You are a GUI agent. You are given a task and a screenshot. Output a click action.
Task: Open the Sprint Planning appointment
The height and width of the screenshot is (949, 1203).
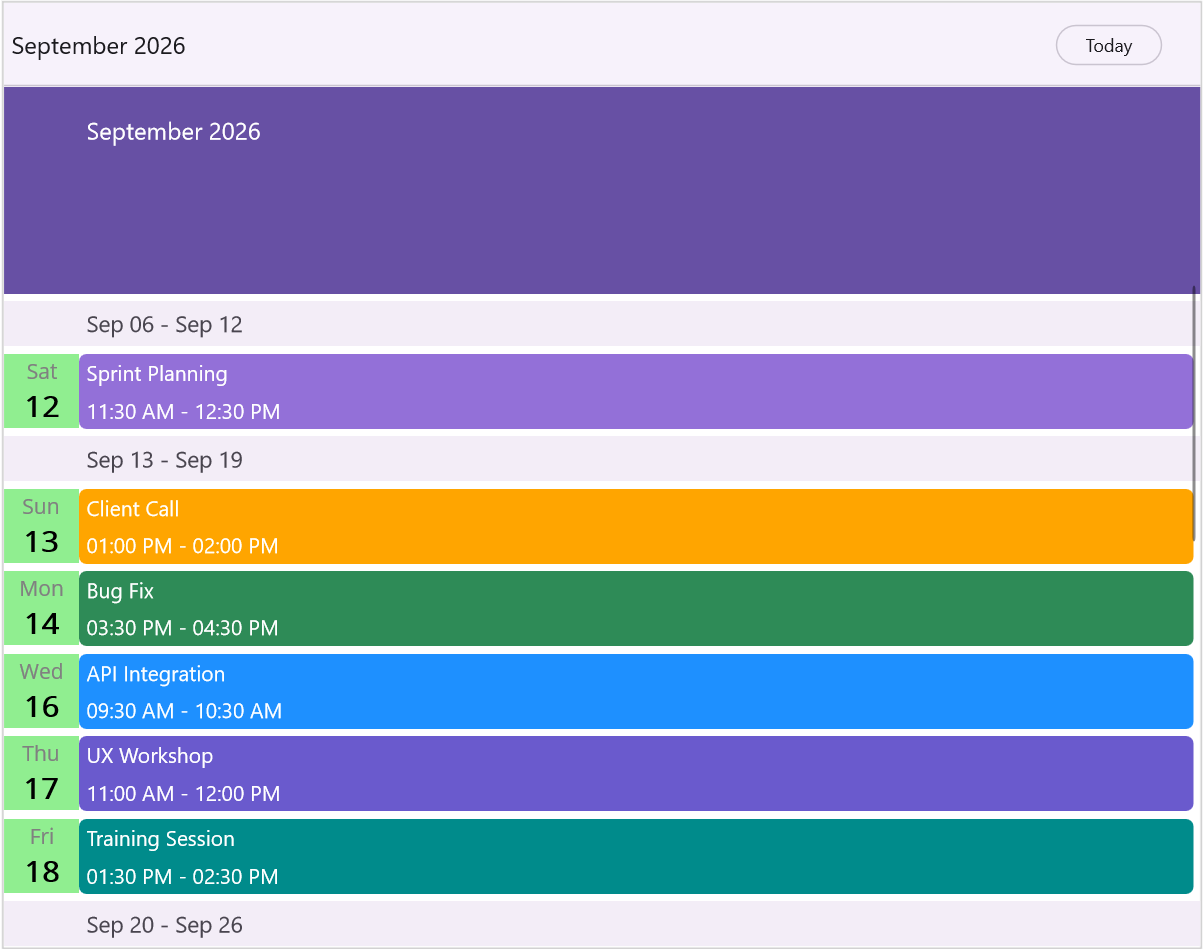click(x=636, y=391)
